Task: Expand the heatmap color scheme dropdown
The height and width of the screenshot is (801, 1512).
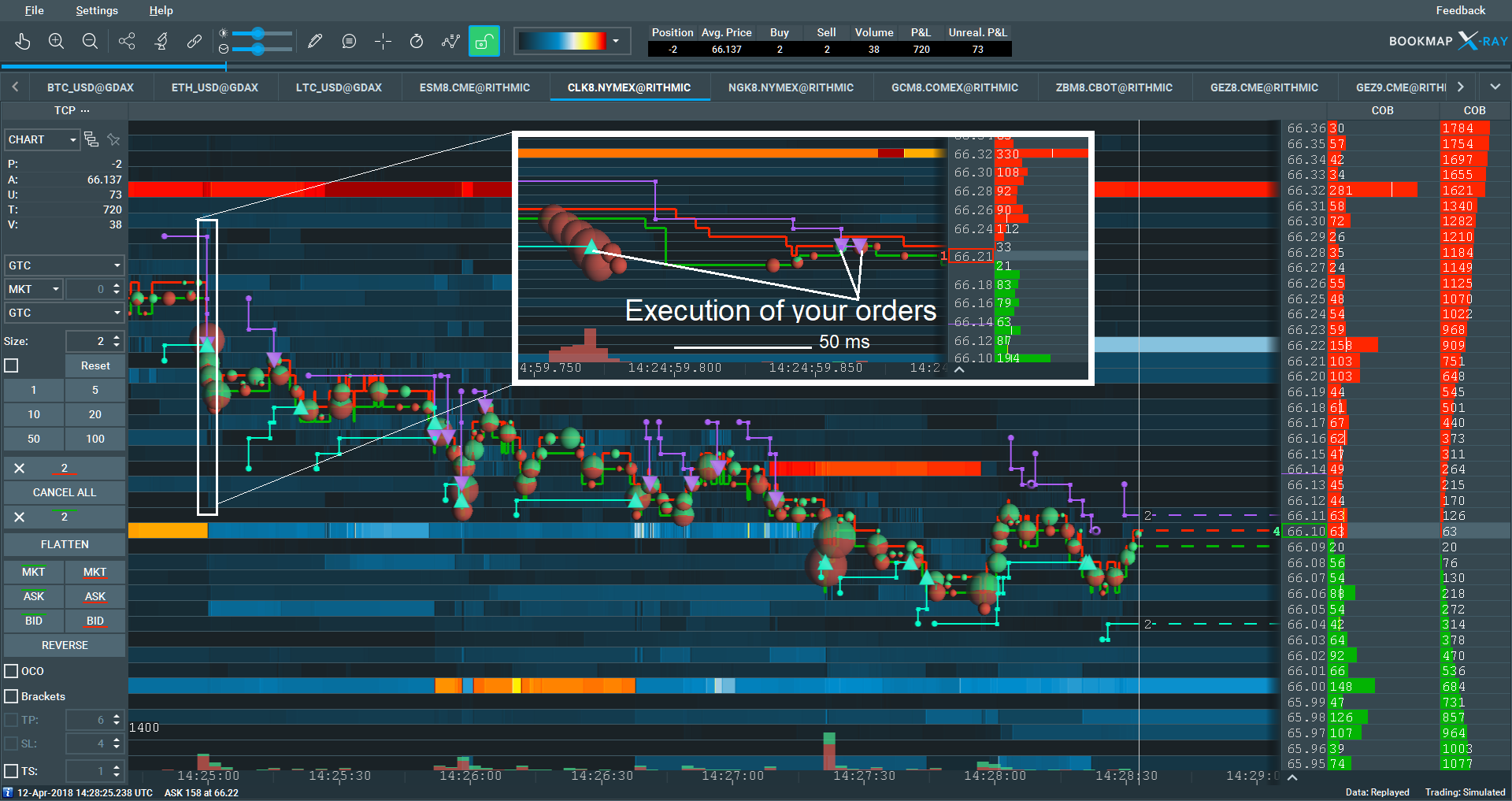Action: coord(616,41)
